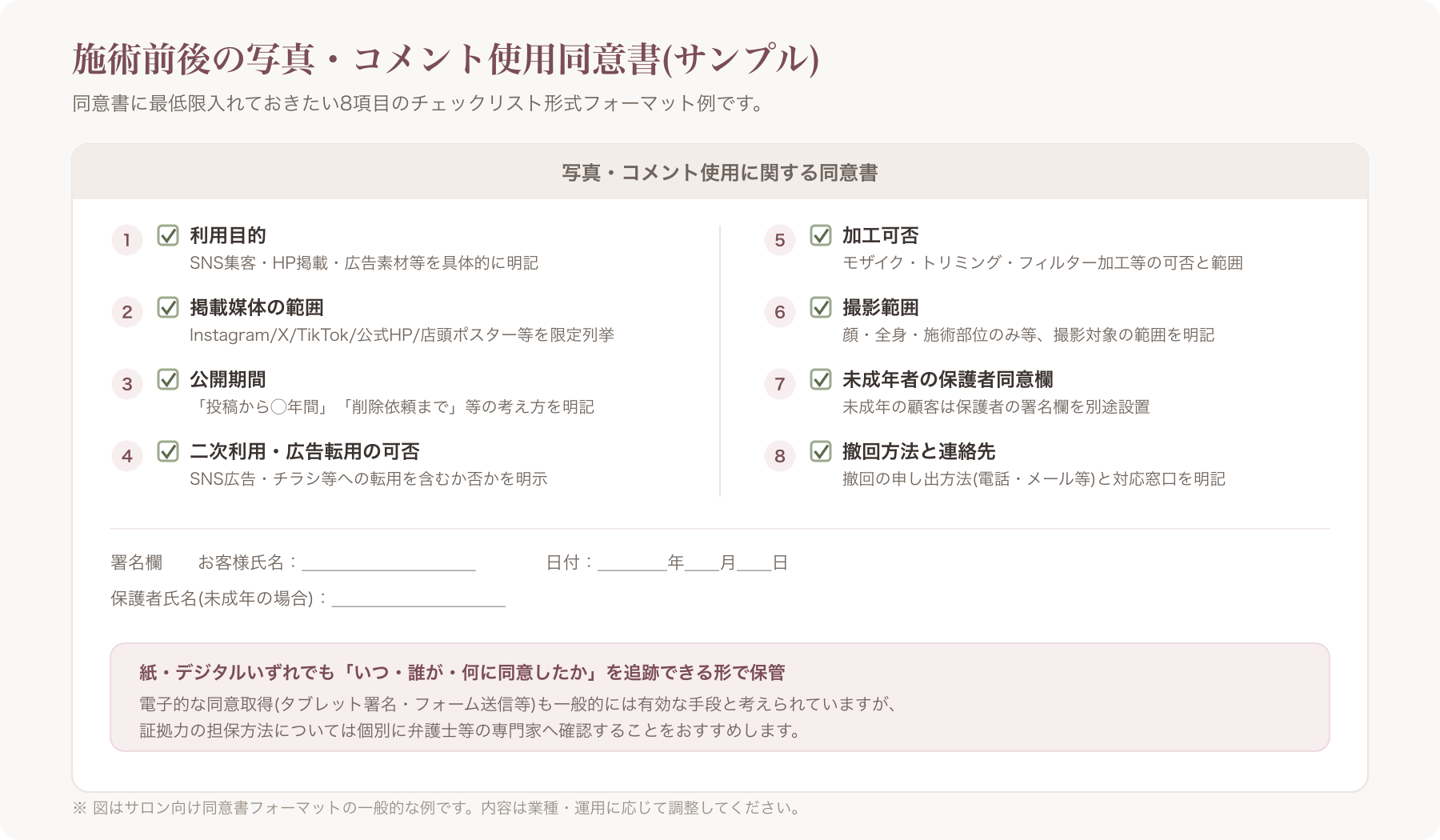Click the ※ 図はサロン向け footnote
Image resolution: width=1440 pixels, height=840 pixels.
click(438, 808)
